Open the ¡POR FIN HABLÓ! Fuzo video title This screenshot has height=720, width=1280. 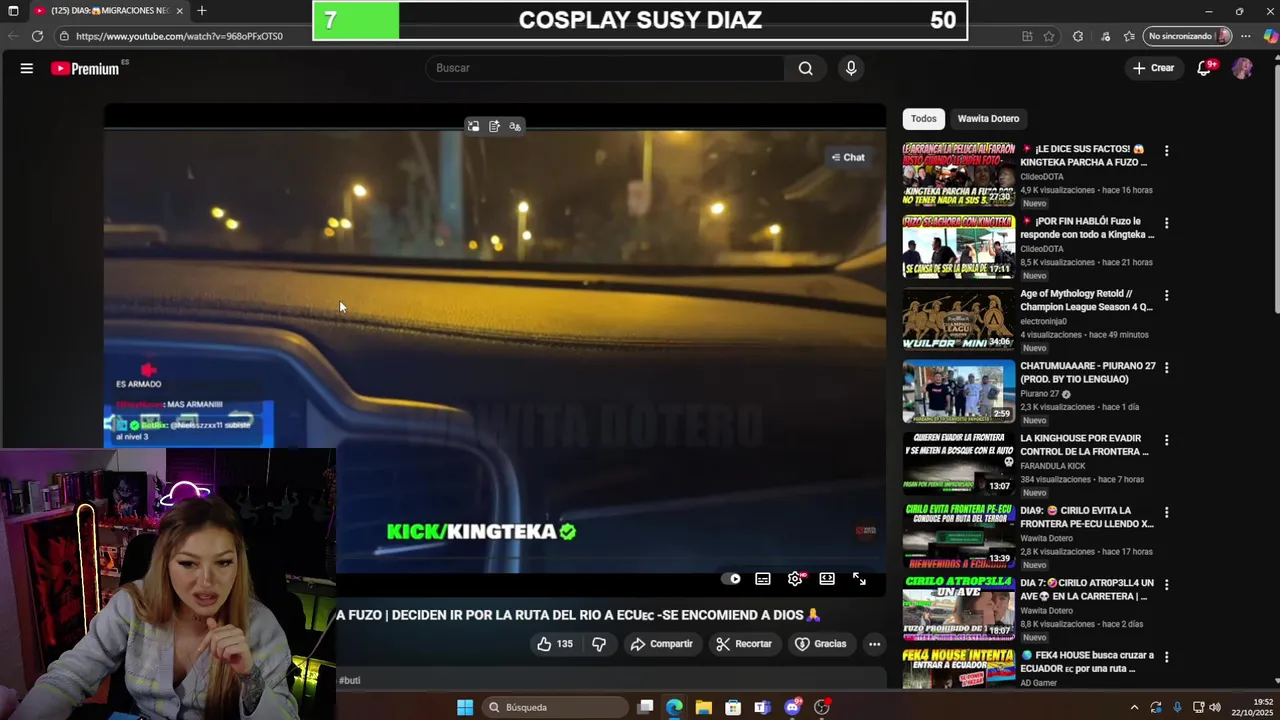(x=1087, y=228)
